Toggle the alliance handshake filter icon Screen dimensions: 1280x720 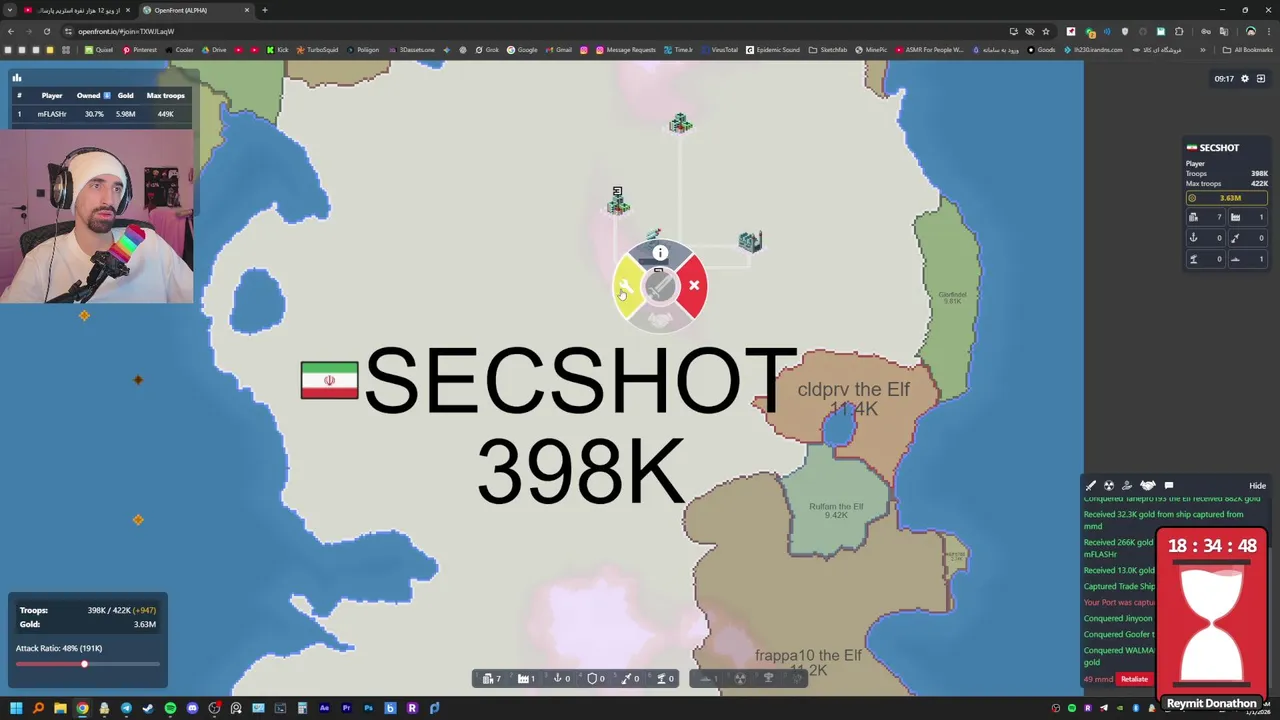[1148, 486]
